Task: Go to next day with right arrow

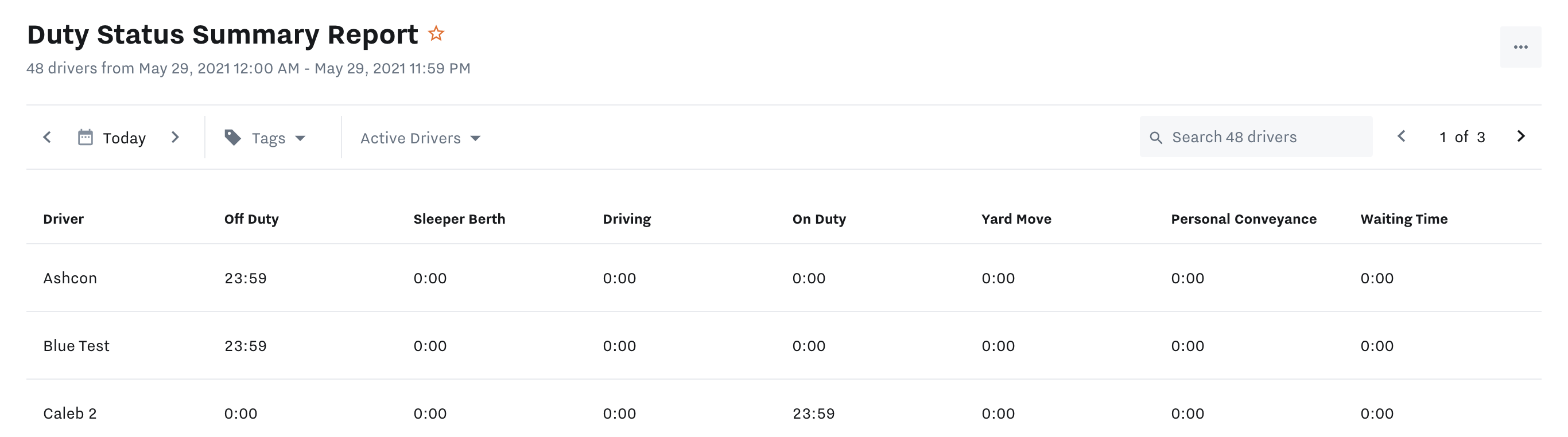Action: click(175, 137)
